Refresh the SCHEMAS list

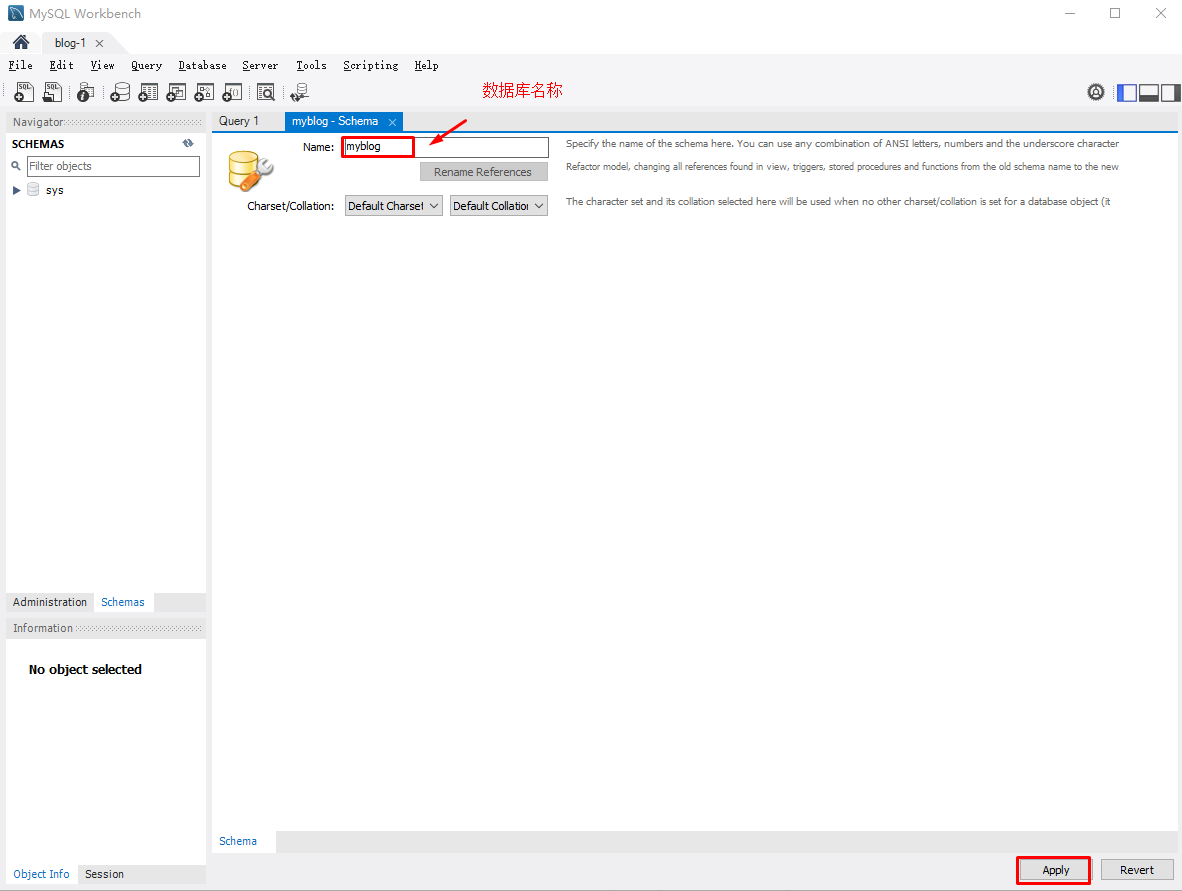[188, 143]
